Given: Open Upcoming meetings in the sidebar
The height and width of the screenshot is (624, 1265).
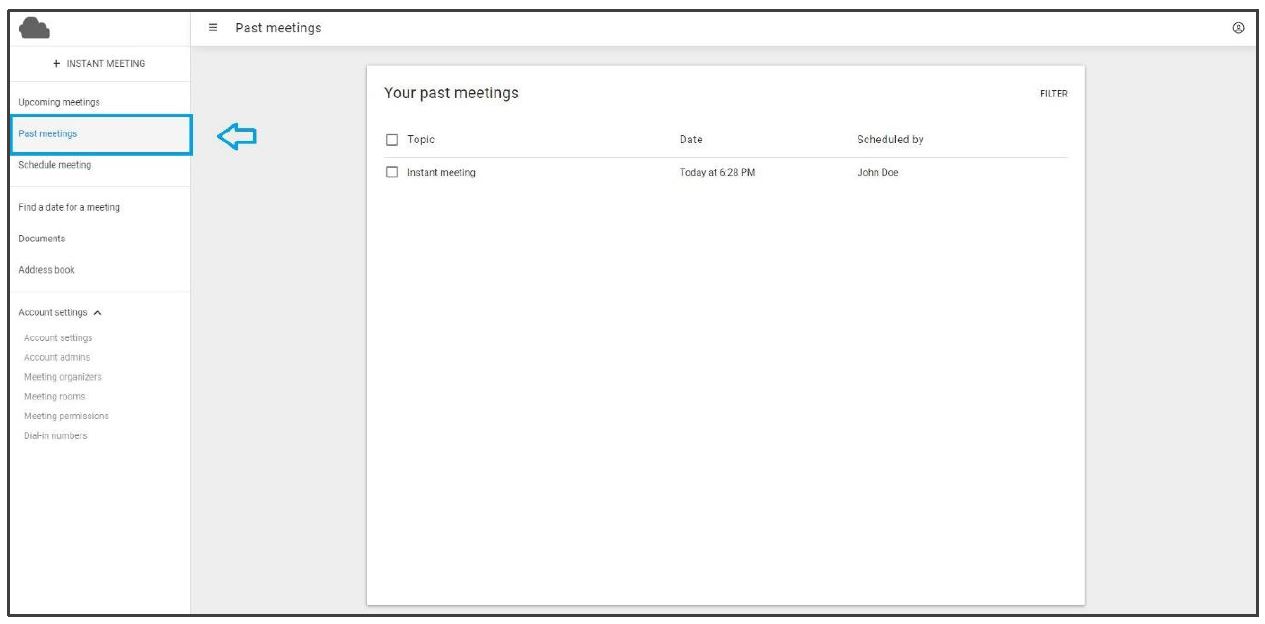Looking at the screenshot, I should pos(59,102).
